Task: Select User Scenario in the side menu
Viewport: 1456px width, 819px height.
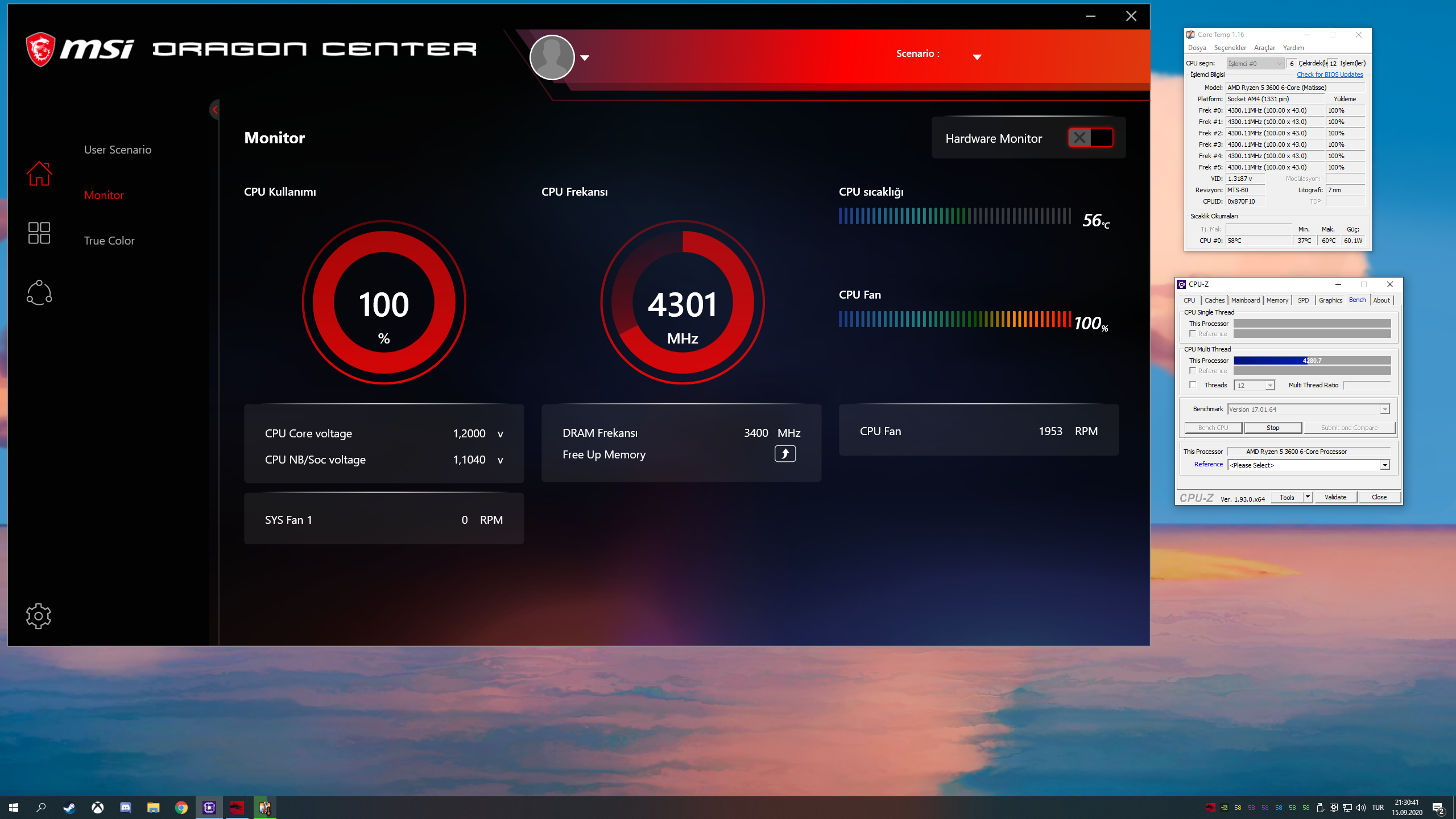Action: (118, 150)
